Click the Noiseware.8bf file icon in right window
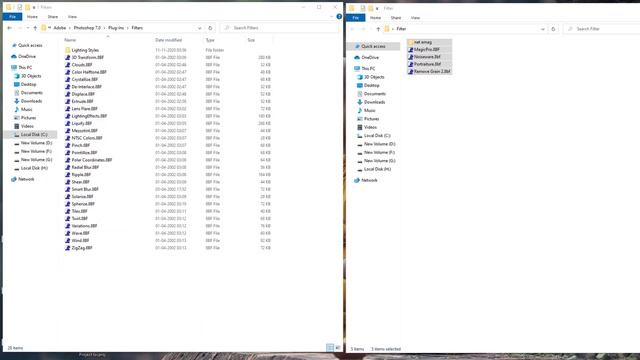640x360 pixels. pyautogui.click(x=411, y=57)
